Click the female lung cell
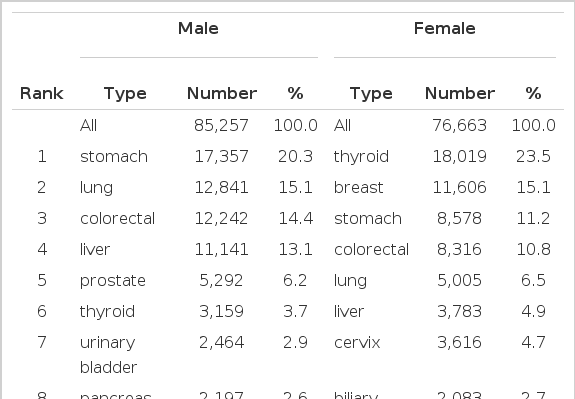 [350, 281]
